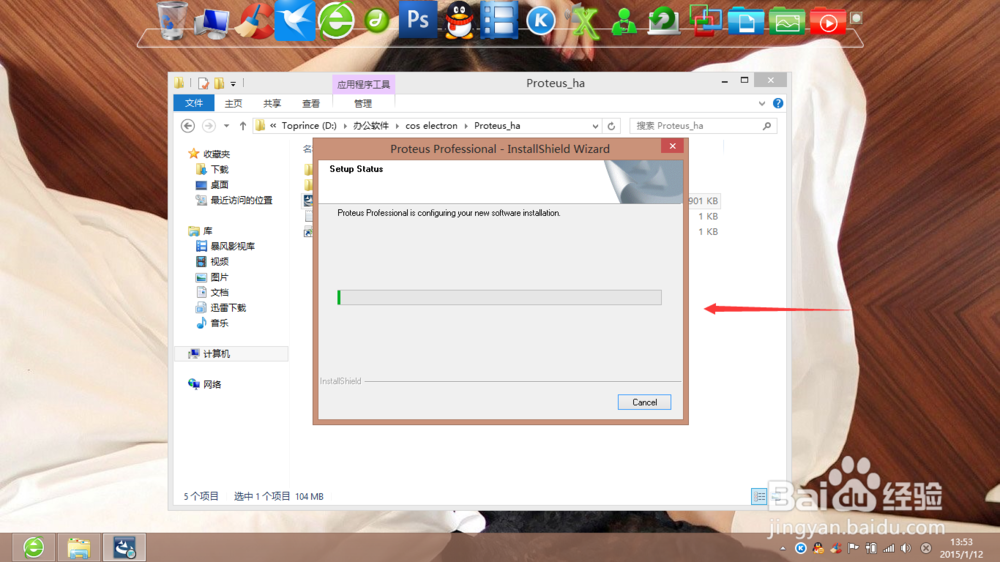Click the setup progress bar

click(499, 297)
